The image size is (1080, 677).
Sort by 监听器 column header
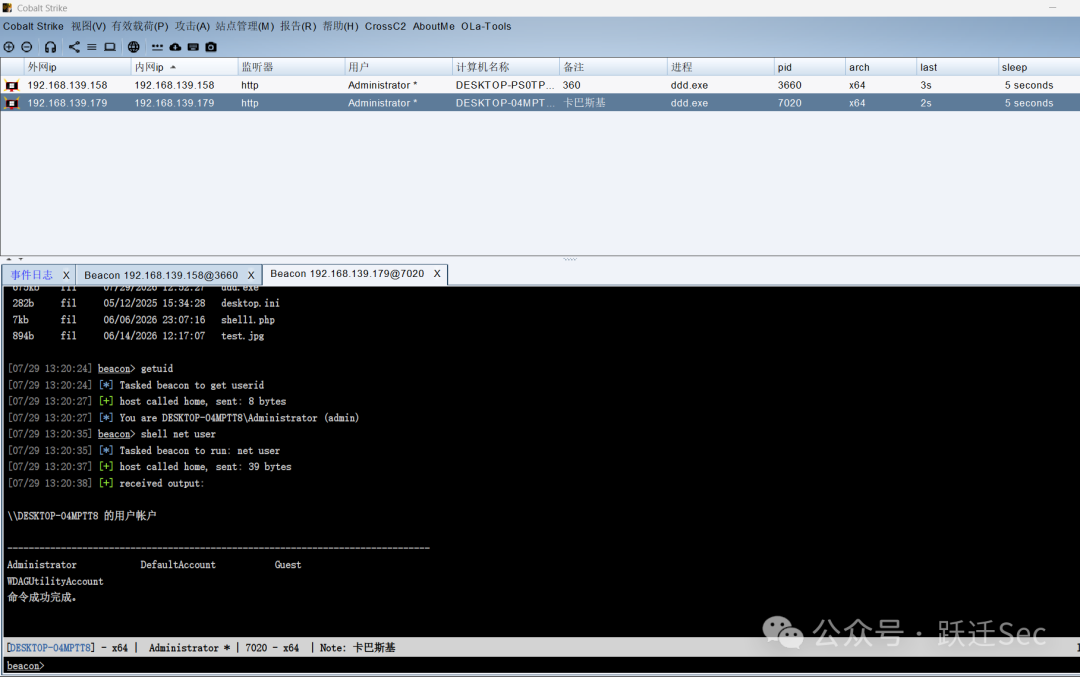[291, 67]
